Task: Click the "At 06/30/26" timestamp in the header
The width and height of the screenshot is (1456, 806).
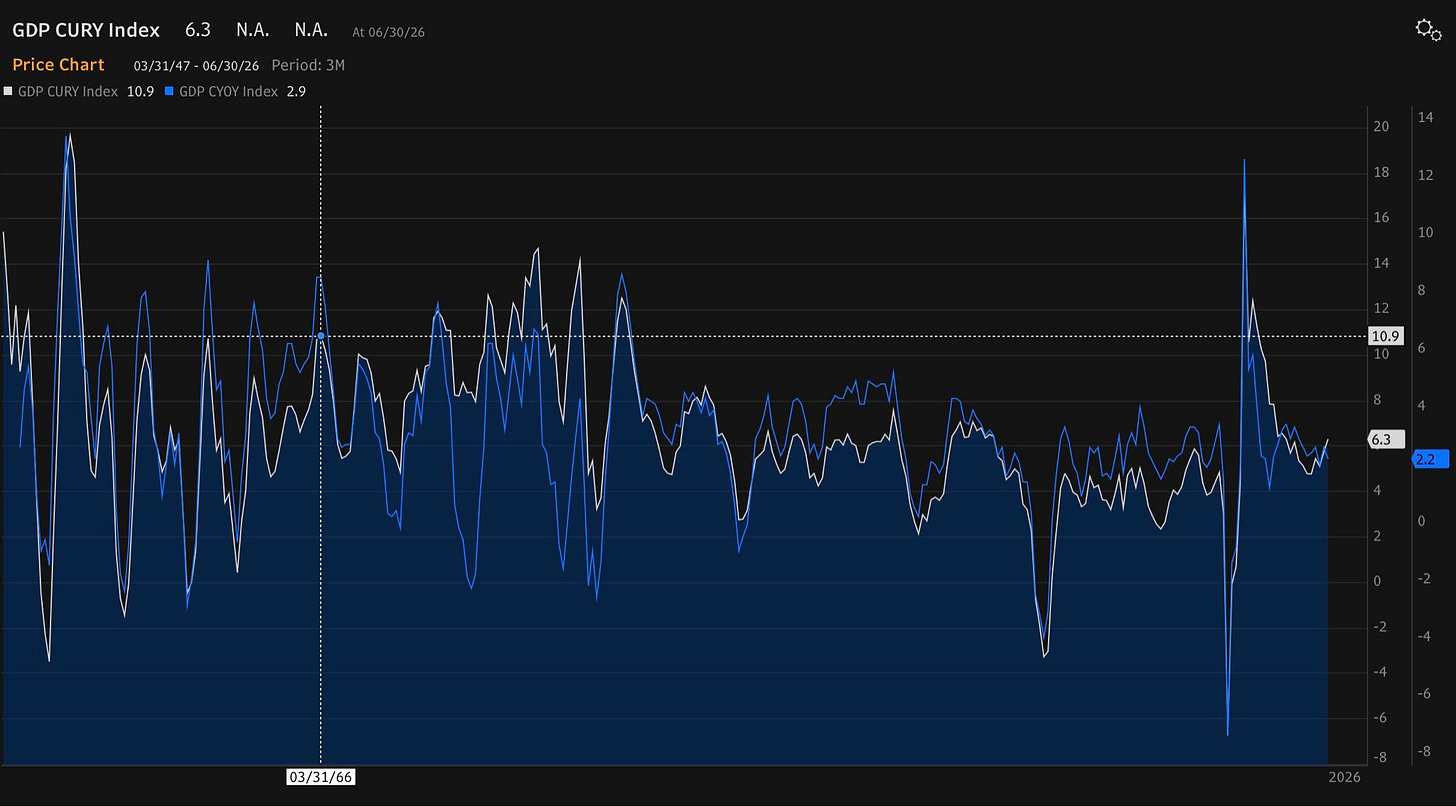Action: pos(387,32)
